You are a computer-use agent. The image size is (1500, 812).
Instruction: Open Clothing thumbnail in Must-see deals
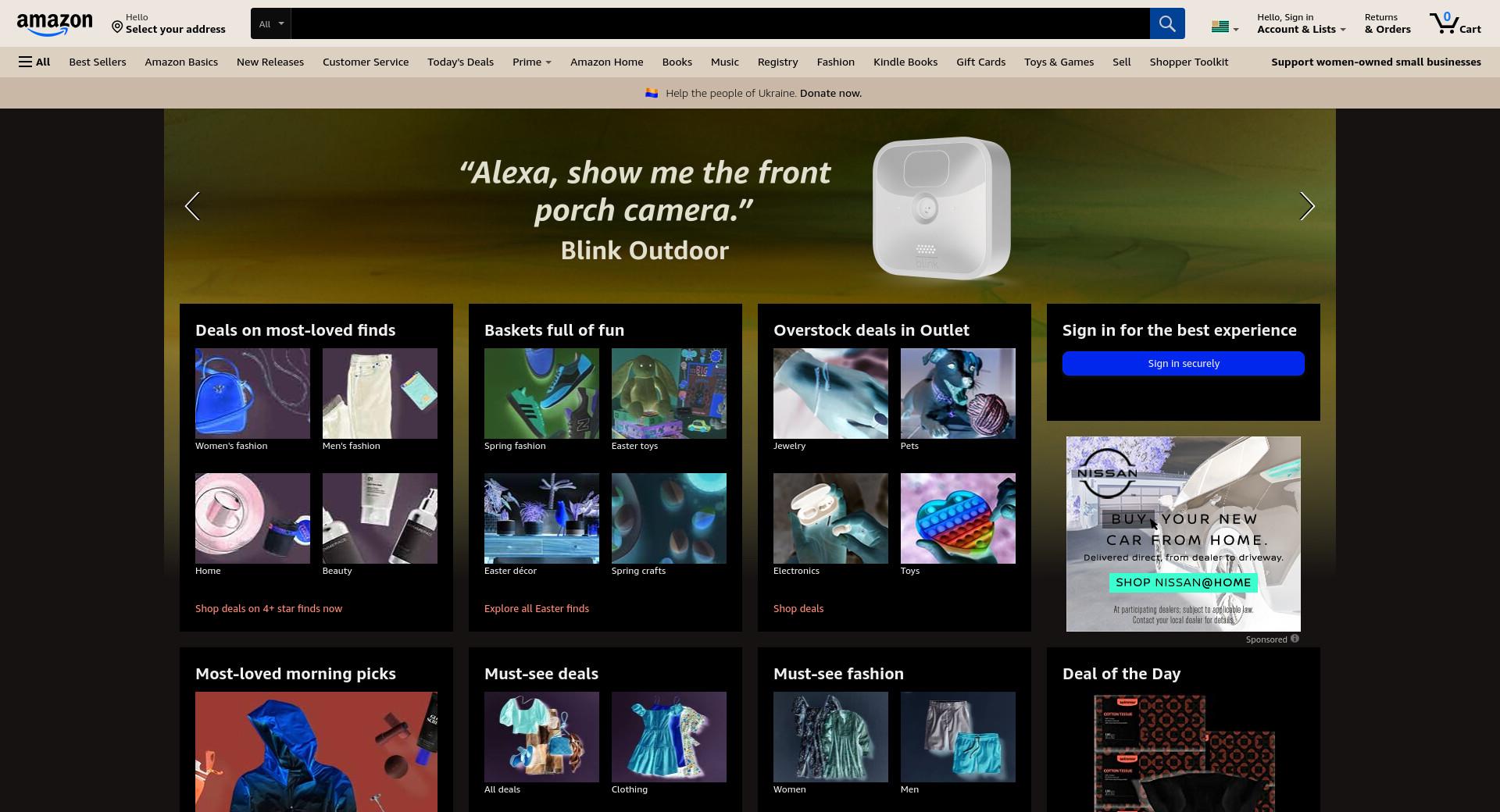[x=669, y=737]
